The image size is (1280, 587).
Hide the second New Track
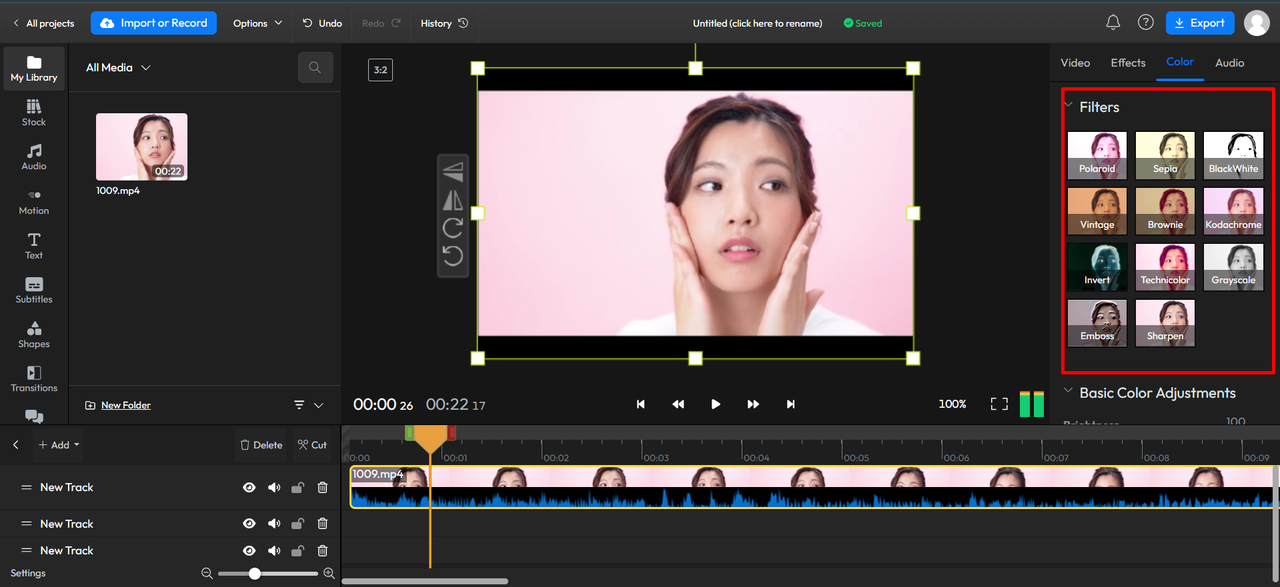[249, 524]
